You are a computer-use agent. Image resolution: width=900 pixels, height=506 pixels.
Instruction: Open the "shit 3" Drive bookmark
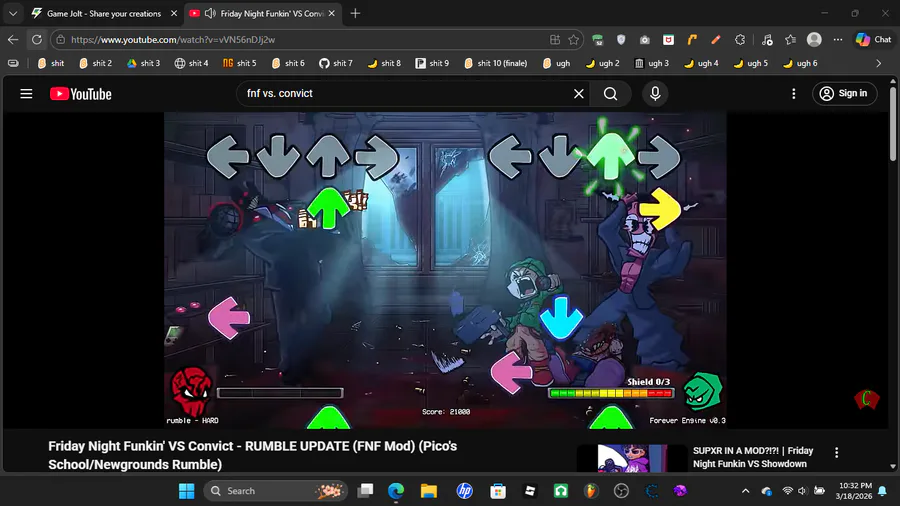click(143, 63)
